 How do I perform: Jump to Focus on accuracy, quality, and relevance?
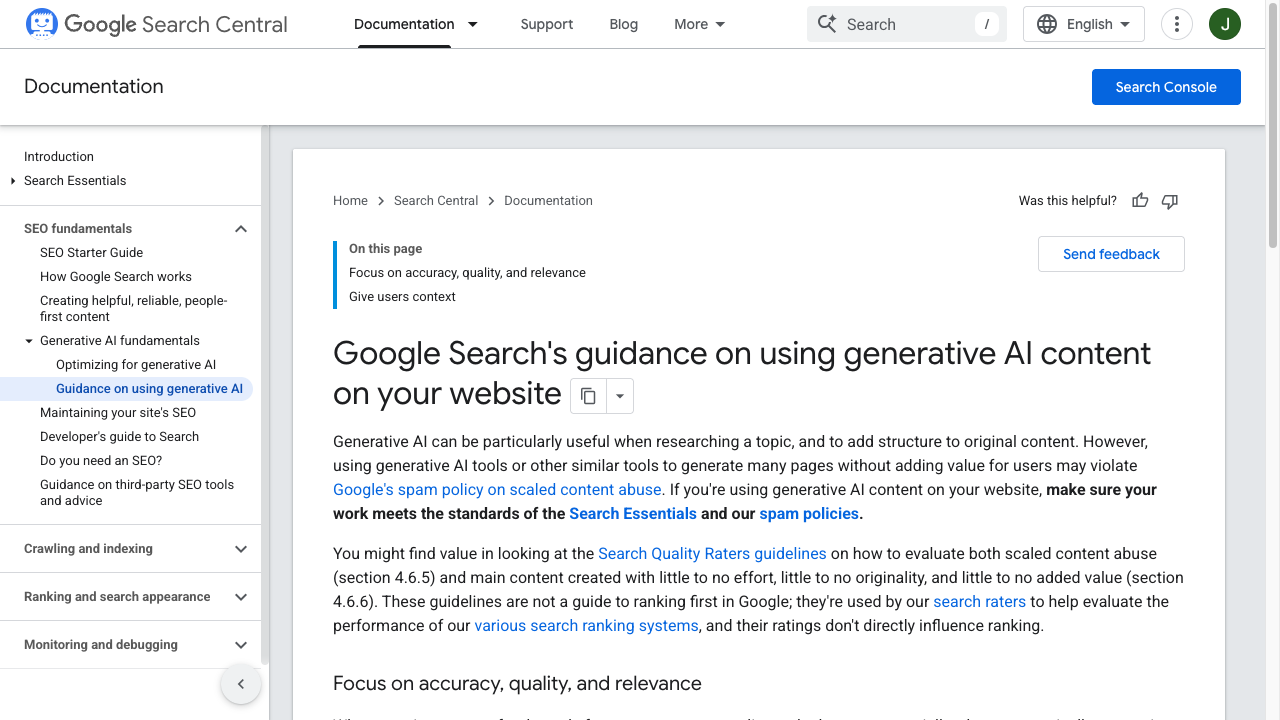click(467, 273)
